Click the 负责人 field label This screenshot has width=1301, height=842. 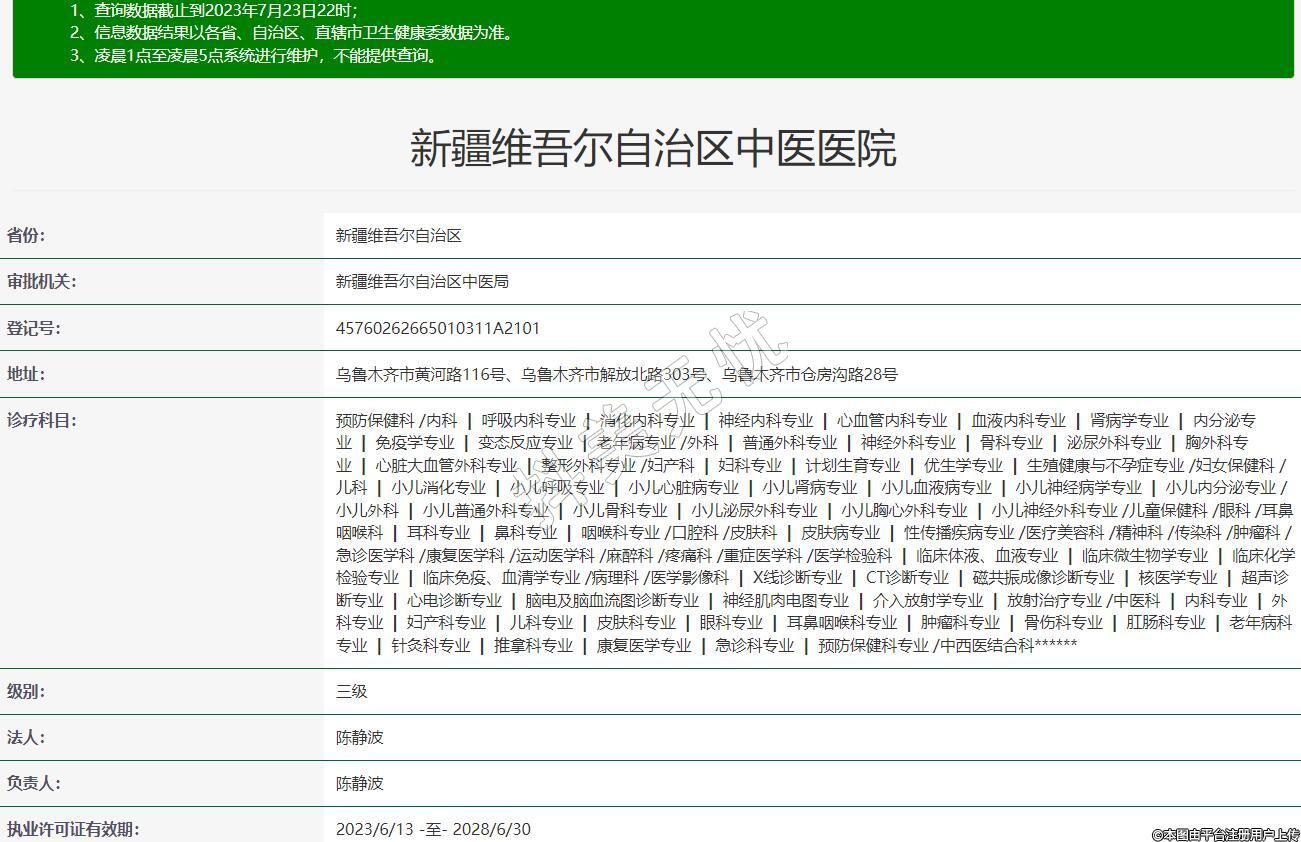(33, 784)
